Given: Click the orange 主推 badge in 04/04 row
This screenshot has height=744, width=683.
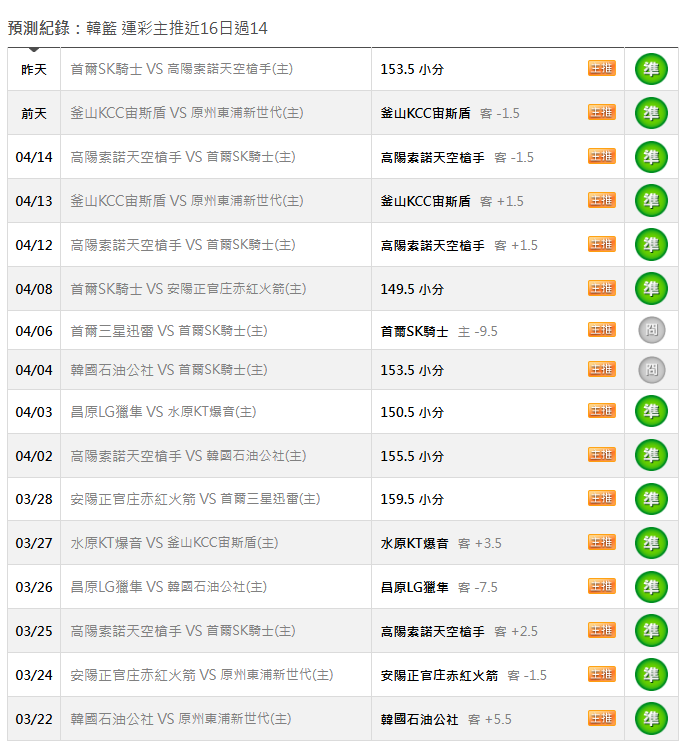Looking at the screenshot, I should coord(601,369).
